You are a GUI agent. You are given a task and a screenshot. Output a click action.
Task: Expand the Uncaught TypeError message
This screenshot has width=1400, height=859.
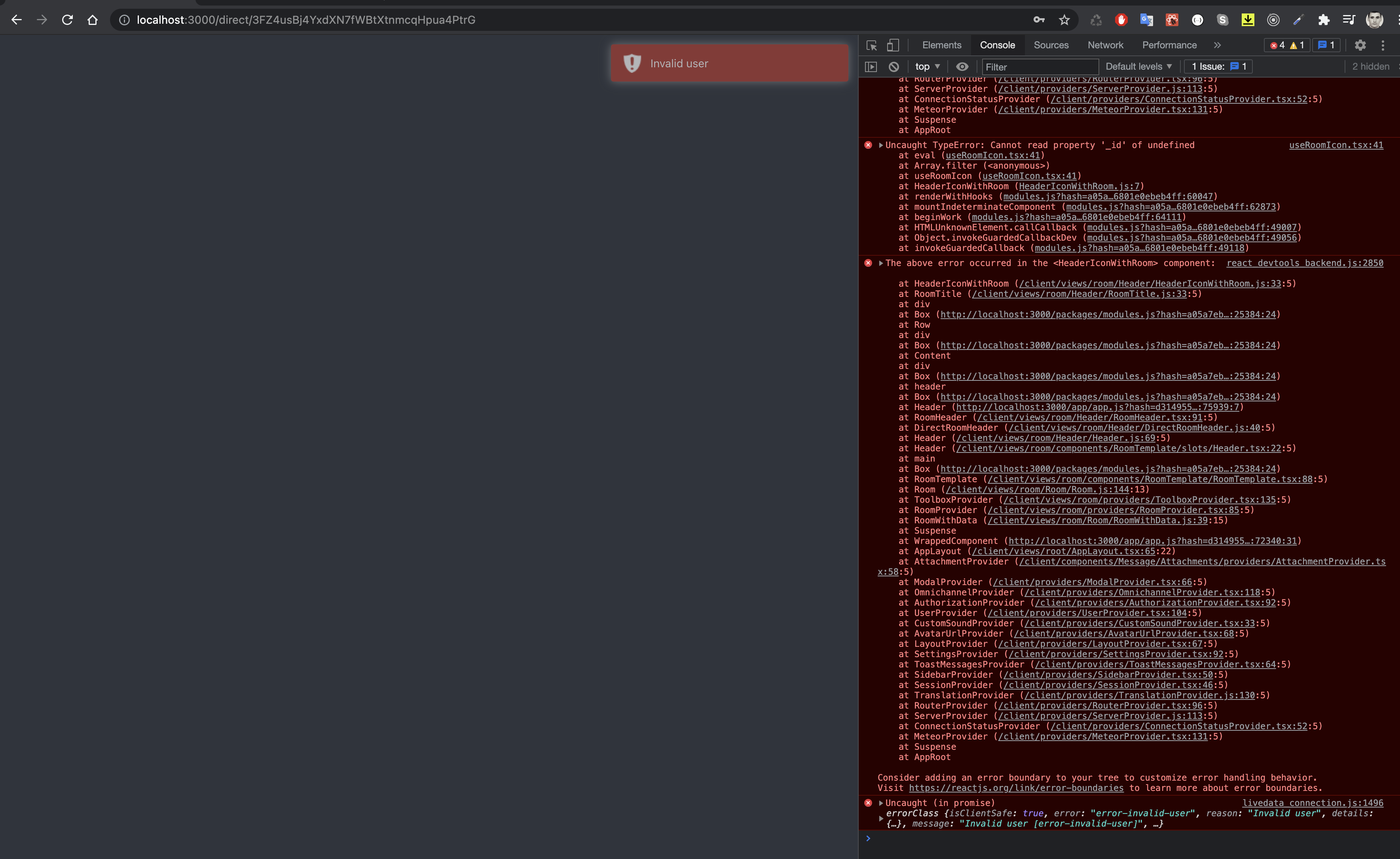click(881, 145)
